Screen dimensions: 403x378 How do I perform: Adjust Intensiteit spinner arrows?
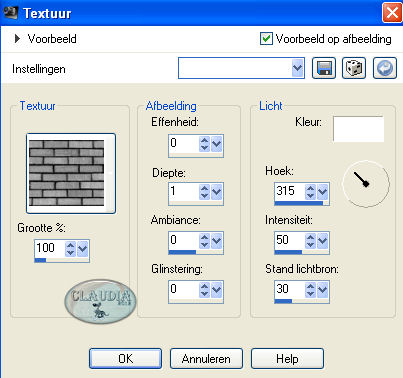310,241
